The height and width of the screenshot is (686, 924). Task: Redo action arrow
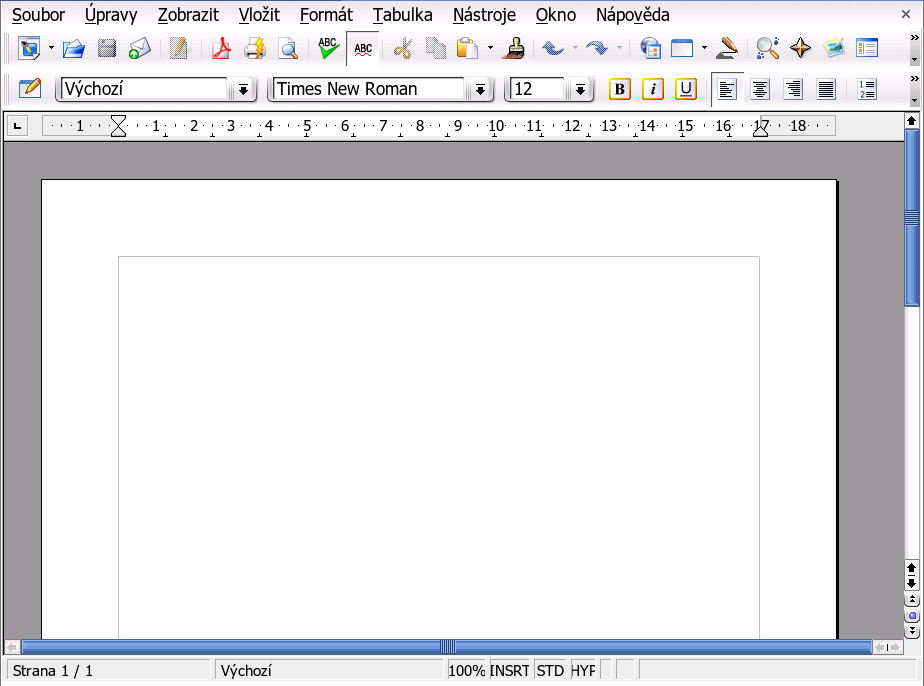[597, 48]
